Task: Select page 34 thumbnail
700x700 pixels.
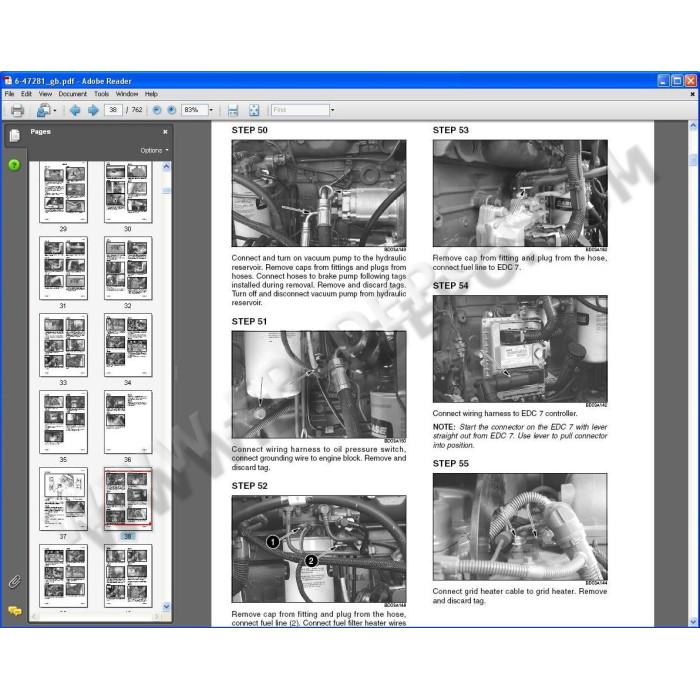Action: [x=128, y=345]
